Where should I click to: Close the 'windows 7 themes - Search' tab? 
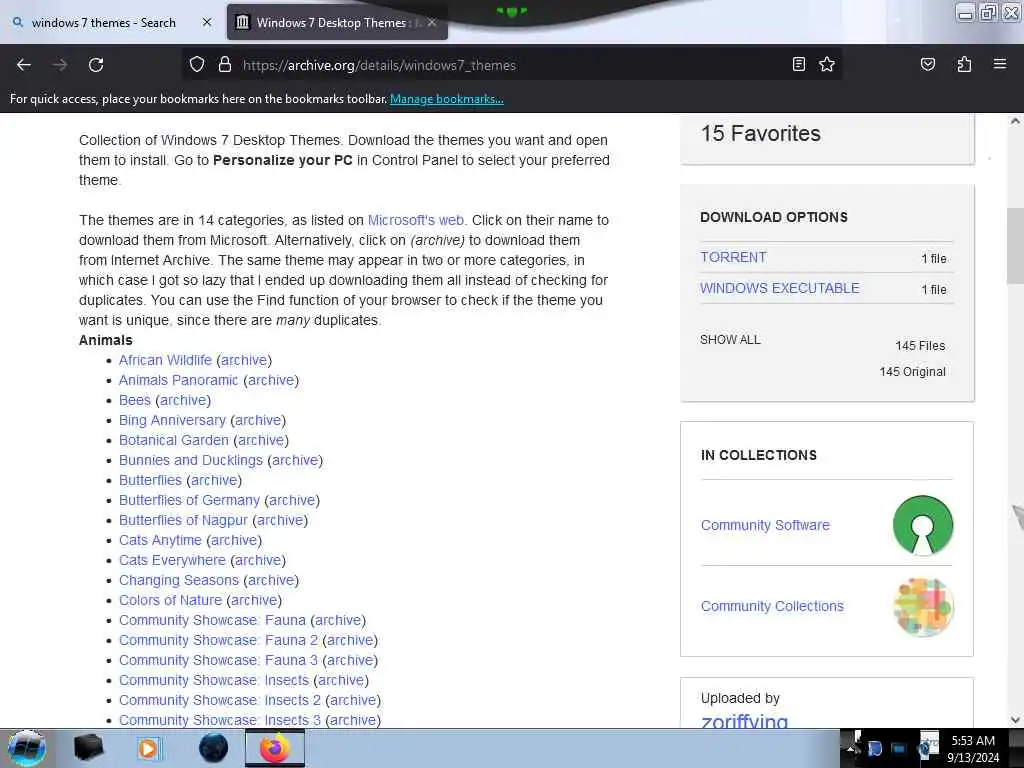tap(207, 22)
